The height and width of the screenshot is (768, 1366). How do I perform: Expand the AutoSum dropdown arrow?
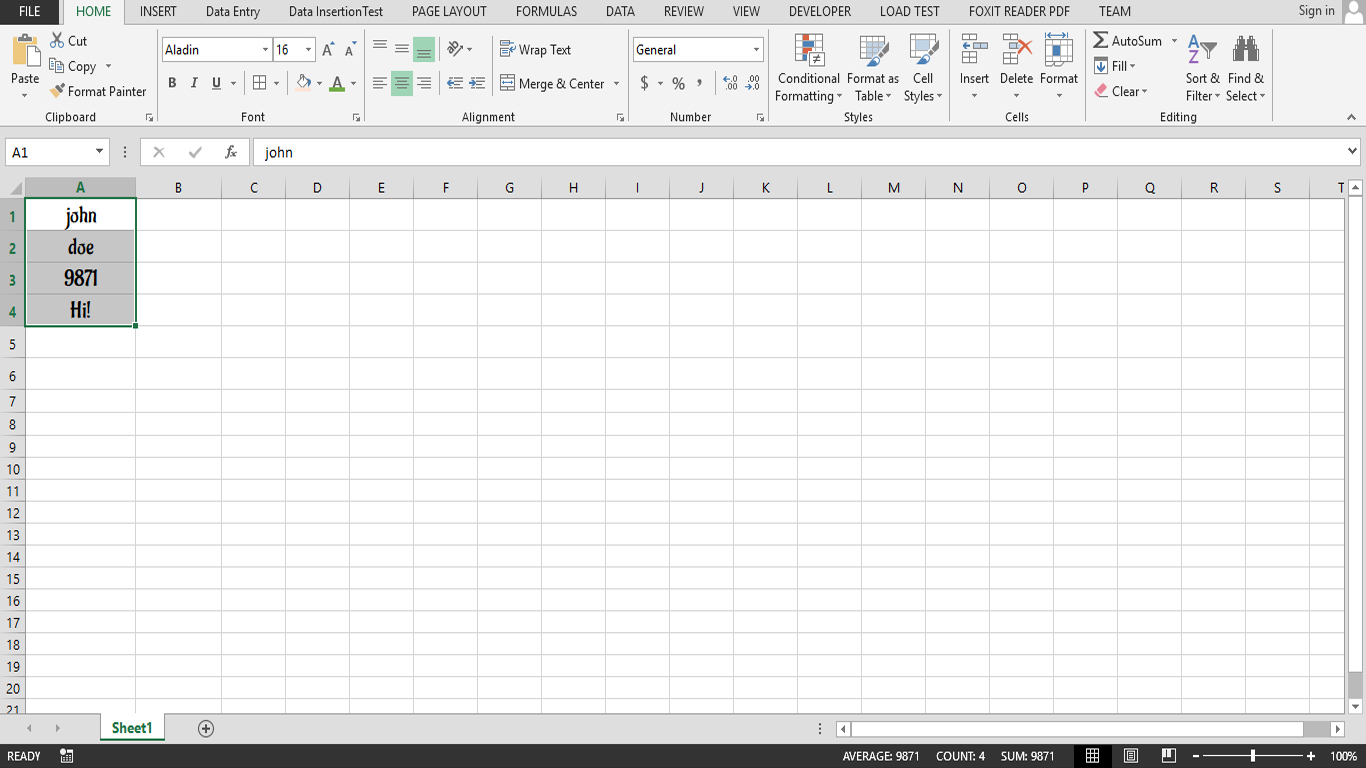pyautogui.click(x=1174, y=41)
